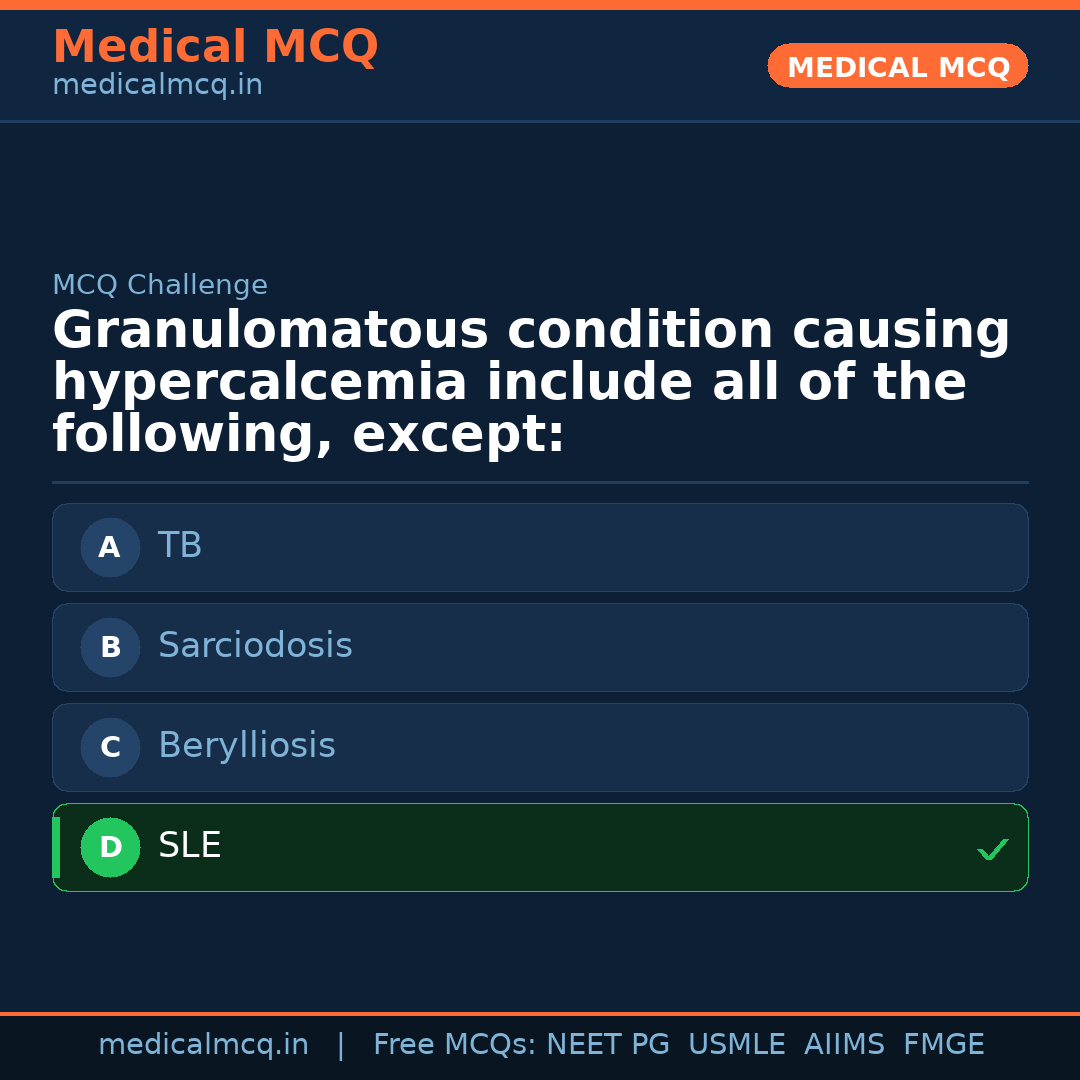This screenshot has width=1080, height=1080.
Task: Click the letter C circle badge
Action: [x=110, y=747]
